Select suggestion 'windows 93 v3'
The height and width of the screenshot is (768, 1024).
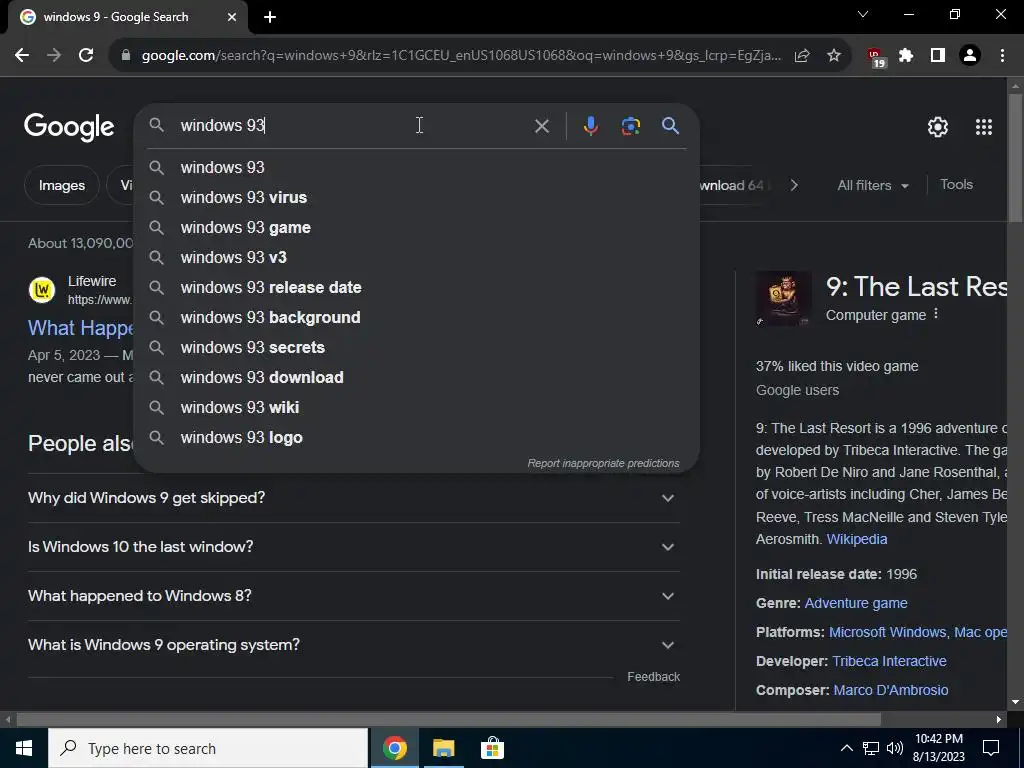point(417,257)
